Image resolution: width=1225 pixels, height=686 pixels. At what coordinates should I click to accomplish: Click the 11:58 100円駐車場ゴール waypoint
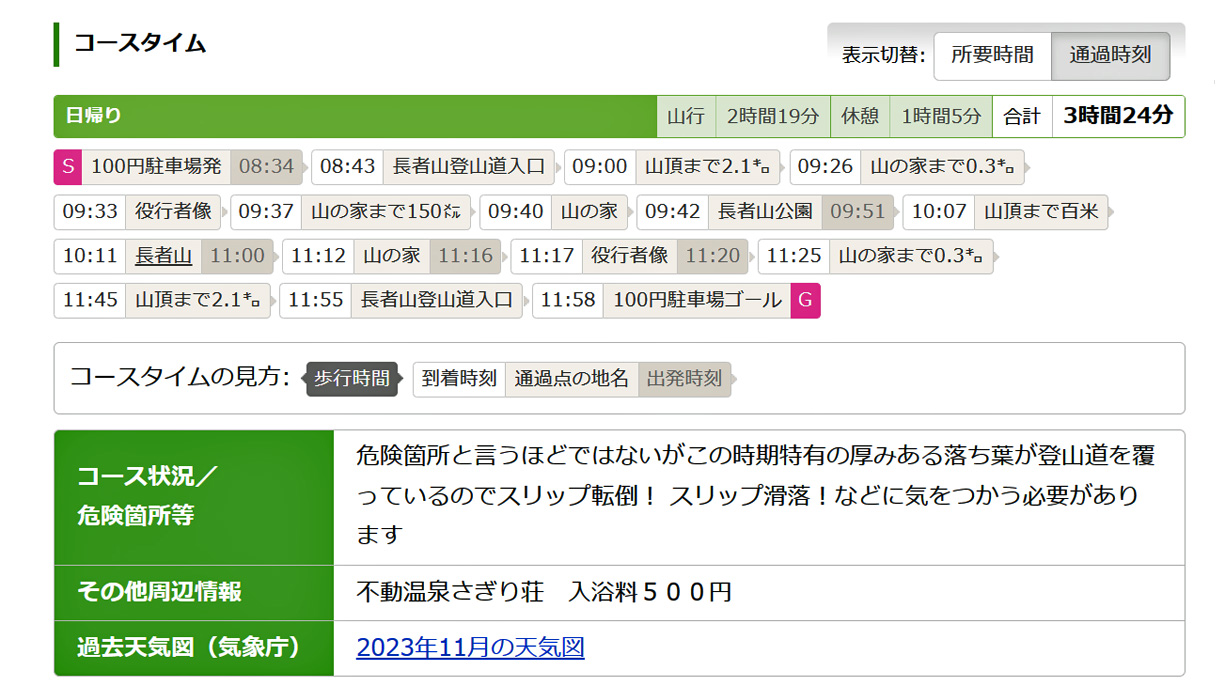coord(697,300)
